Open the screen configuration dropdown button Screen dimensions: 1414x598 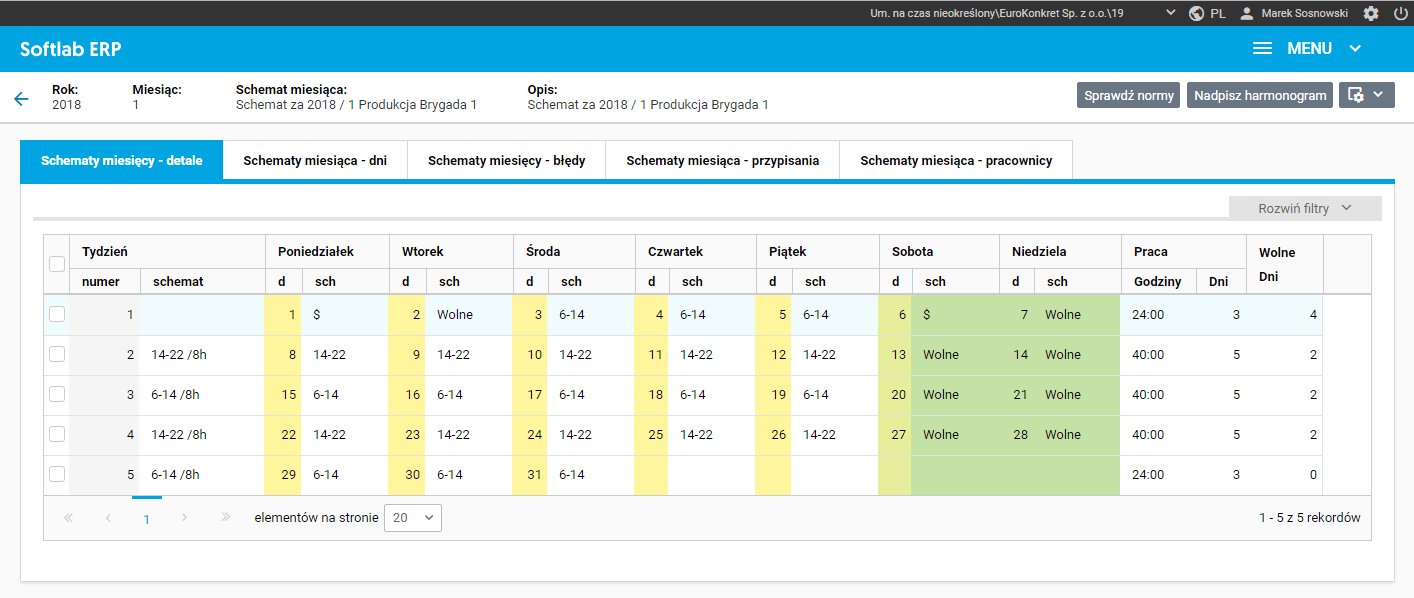(x=1366, y=95)
